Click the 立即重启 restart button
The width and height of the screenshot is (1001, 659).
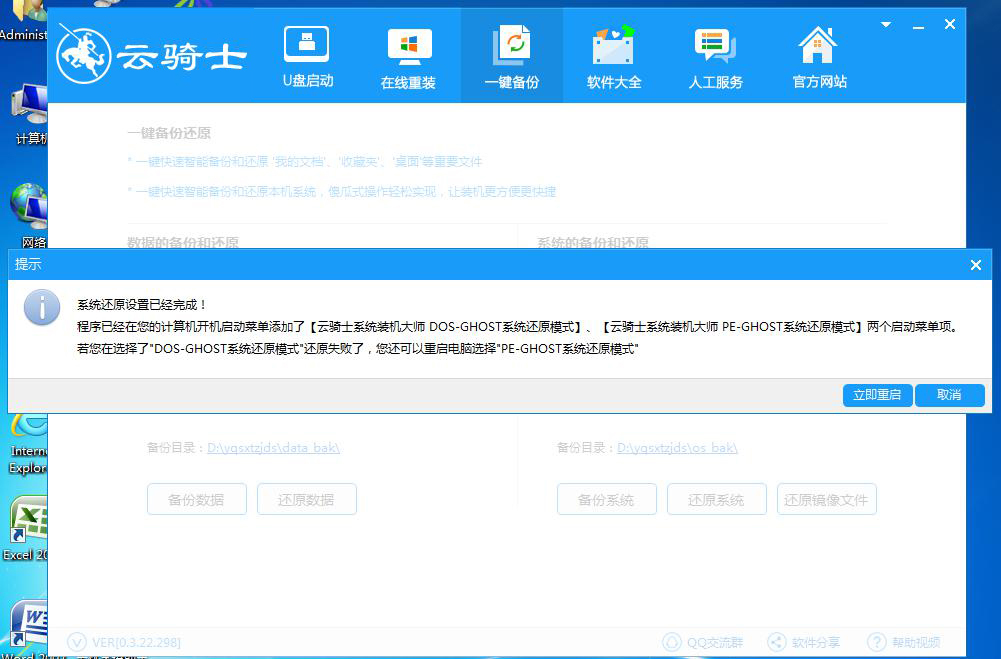pyautogui.click(x=877, y=395)
